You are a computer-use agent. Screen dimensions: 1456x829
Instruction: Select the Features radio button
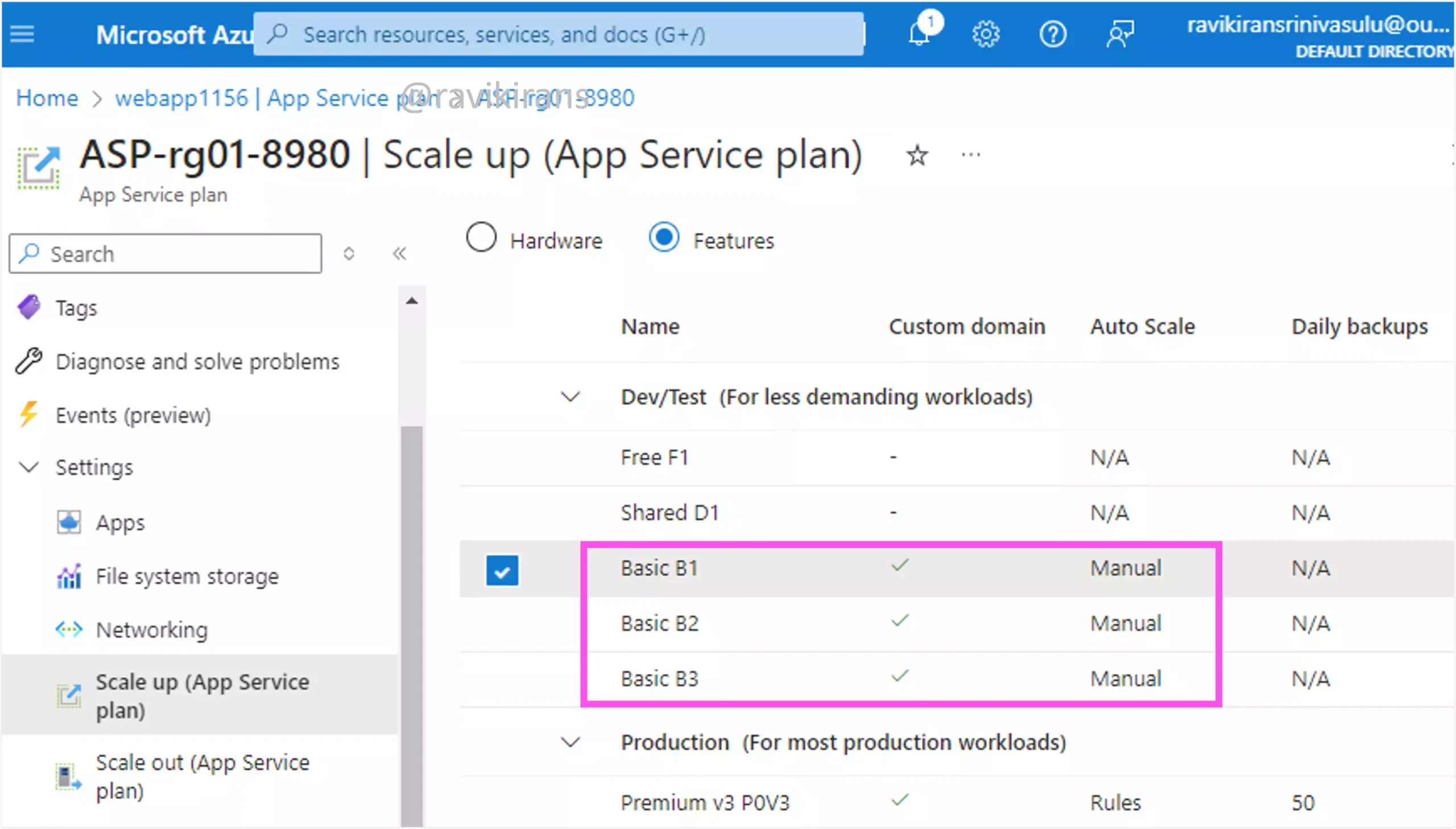663,239
